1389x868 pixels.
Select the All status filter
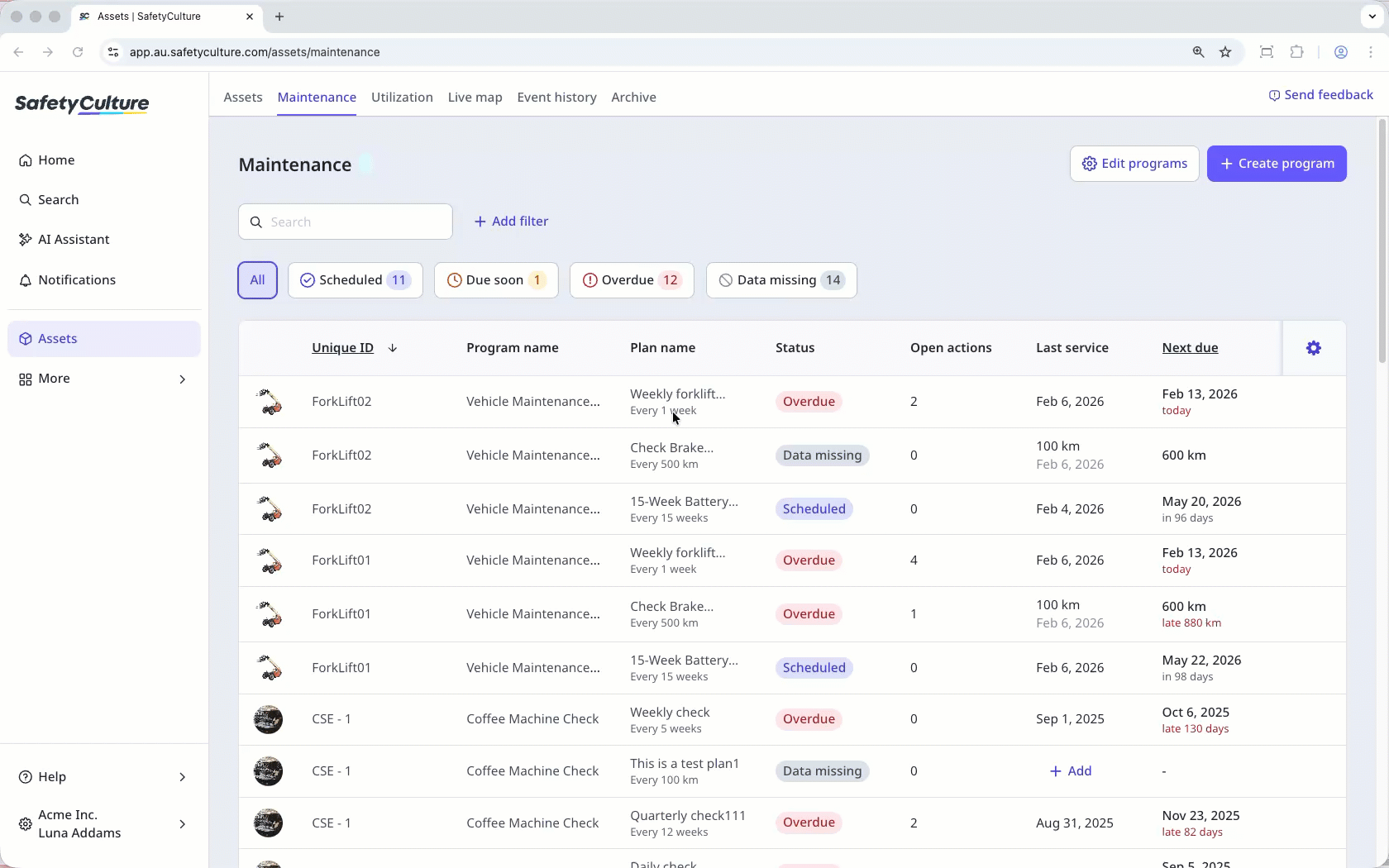point(257,280)
